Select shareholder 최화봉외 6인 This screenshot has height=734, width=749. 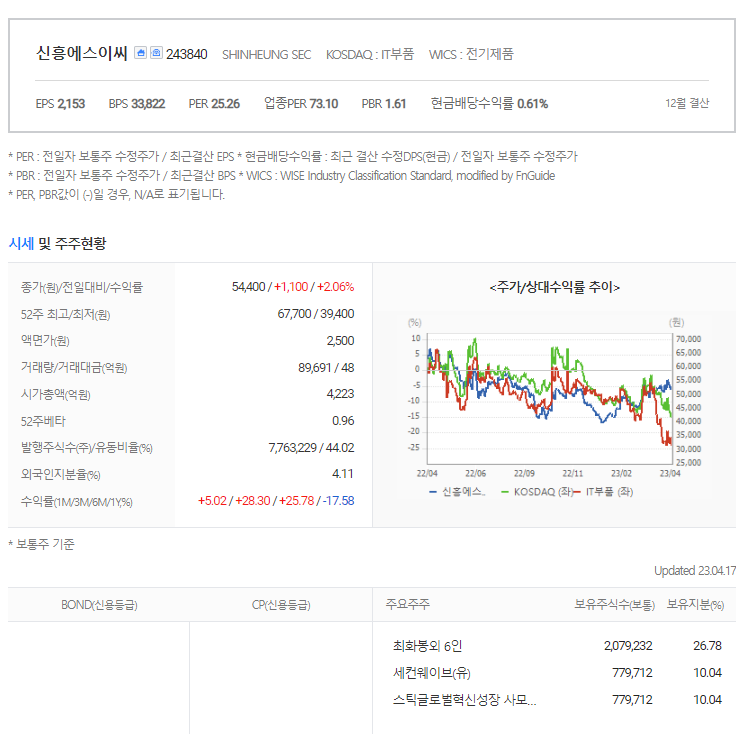coord(428,646)
